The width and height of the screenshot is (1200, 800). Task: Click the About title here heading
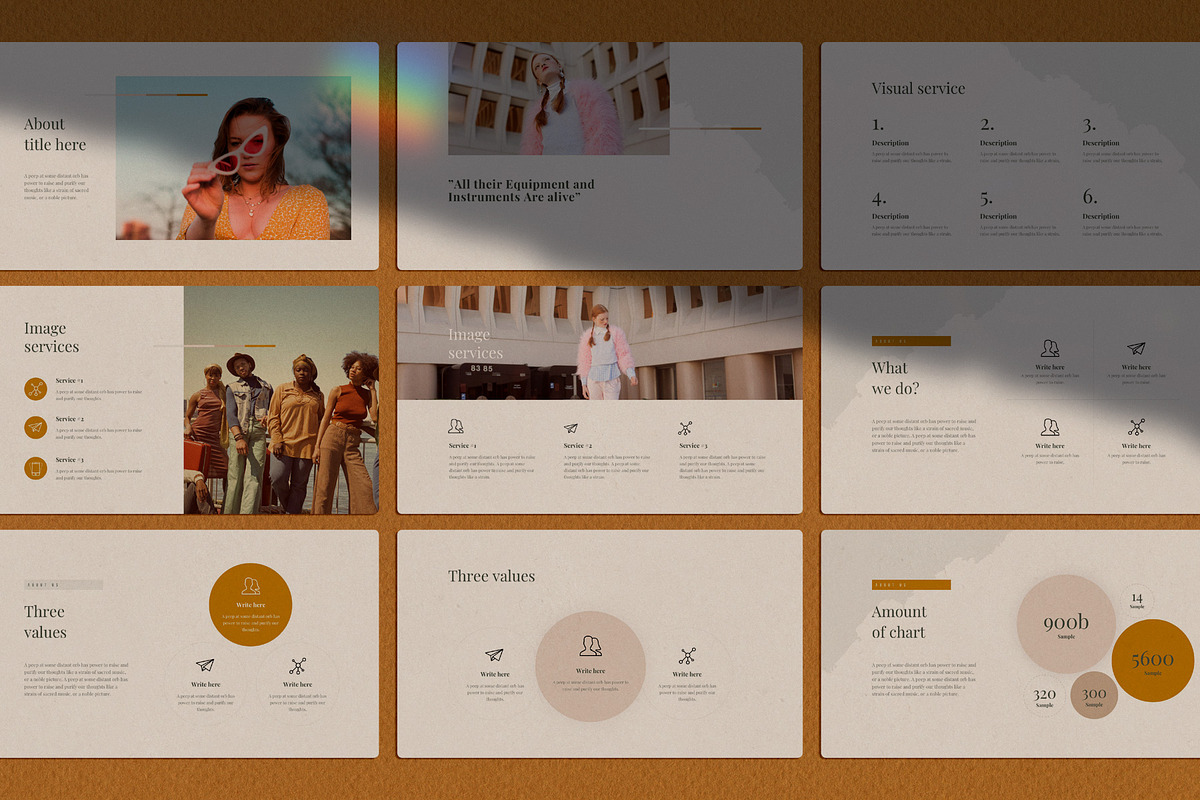(55, 134)
